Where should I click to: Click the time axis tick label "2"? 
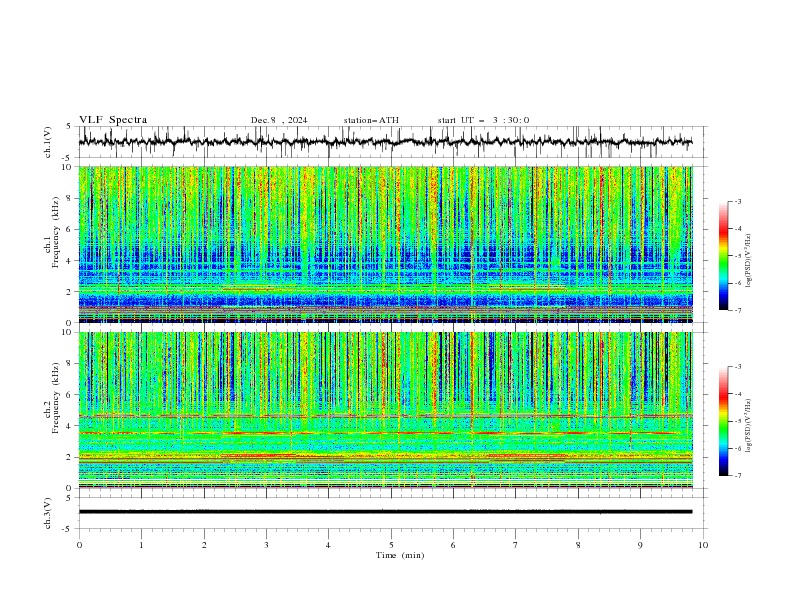click(204, 545)
